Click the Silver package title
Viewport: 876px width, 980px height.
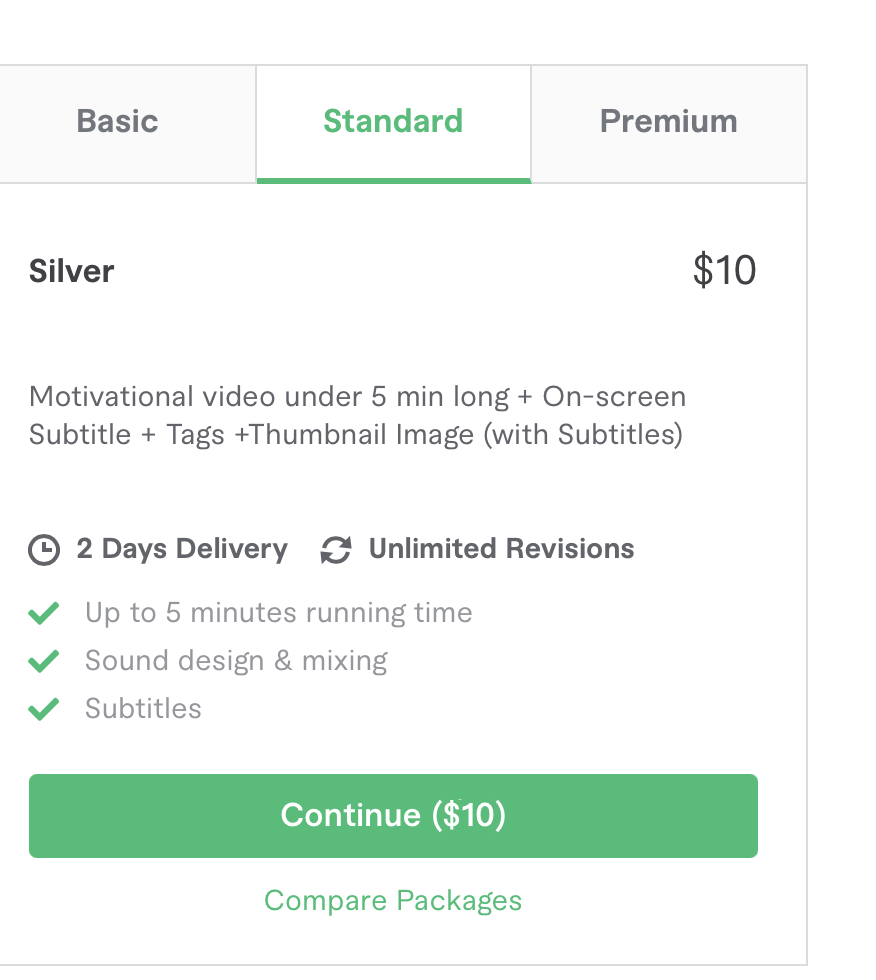[x=72, y=271]
